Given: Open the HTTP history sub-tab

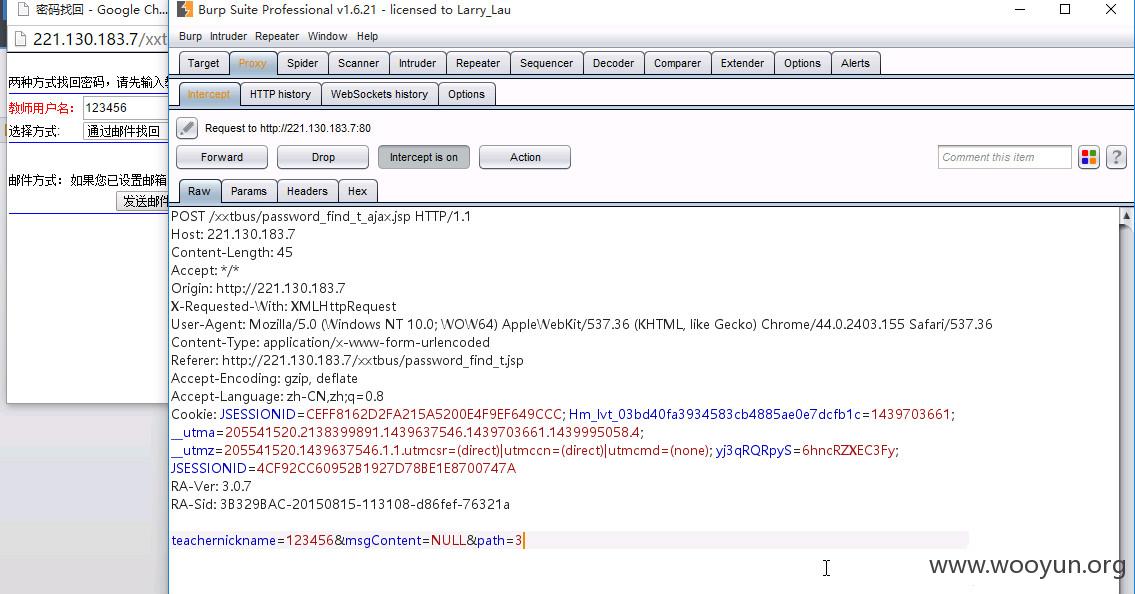Looking at the screenshot, I should click(x=280, y=94).
